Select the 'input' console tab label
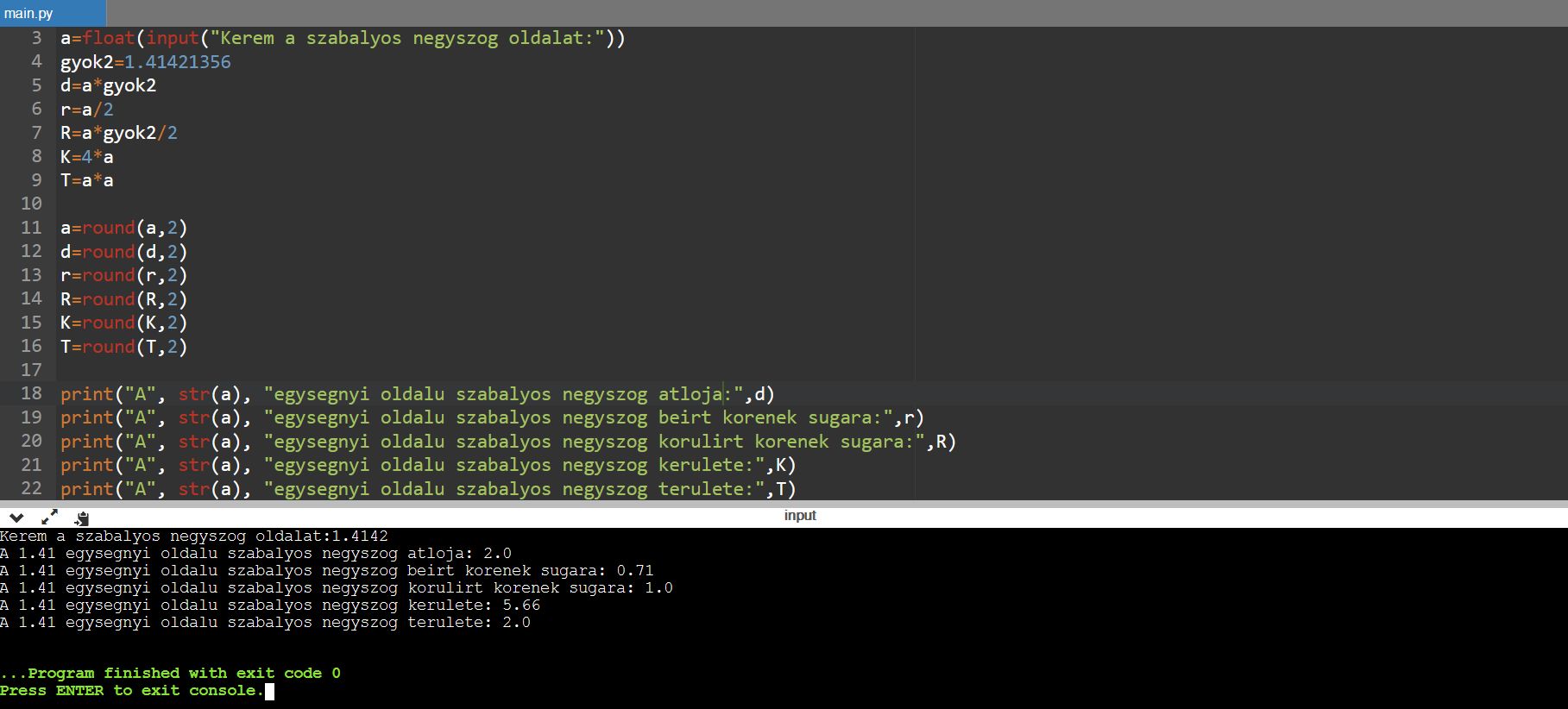 click(x=799, y=516)
